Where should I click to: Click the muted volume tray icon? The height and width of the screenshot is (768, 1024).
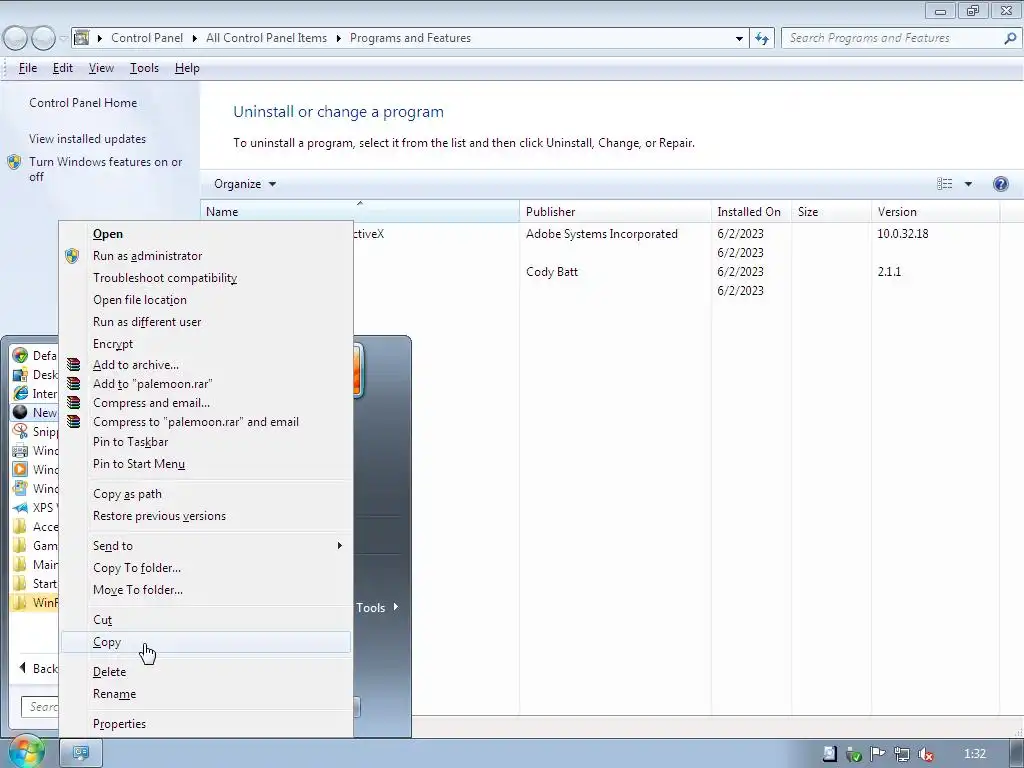coord(925,754)
